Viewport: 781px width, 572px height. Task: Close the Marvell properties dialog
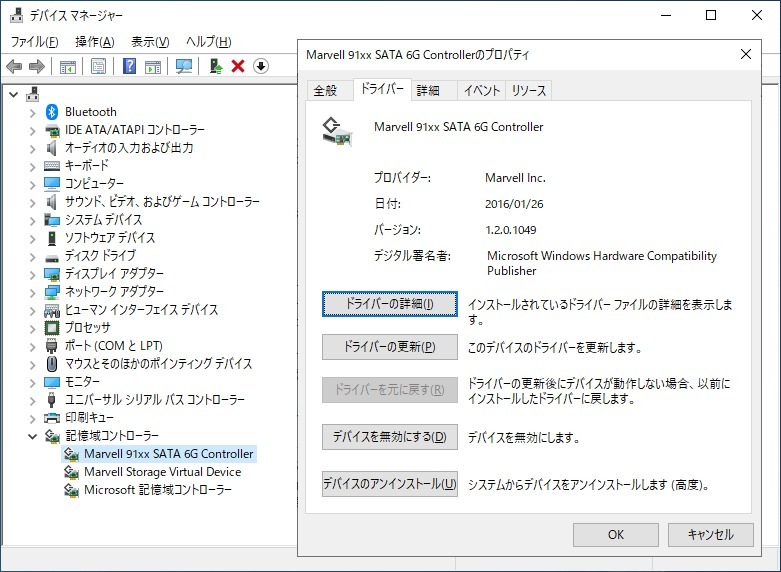(746, 54)
